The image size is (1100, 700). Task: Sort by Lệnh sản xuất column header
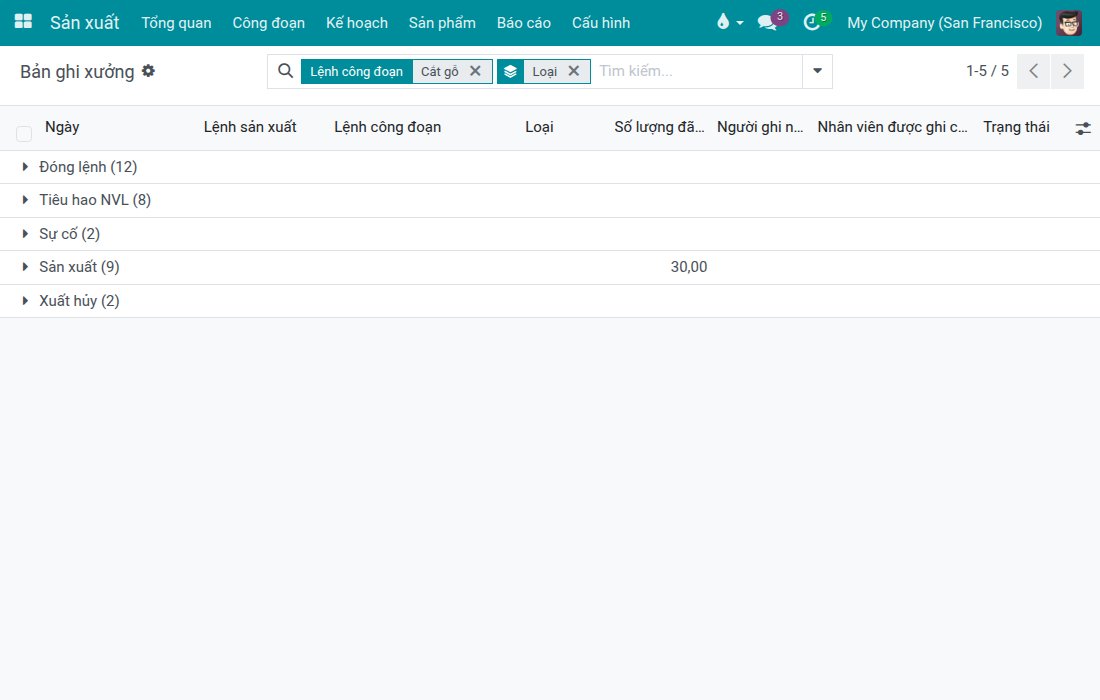coord(250,127)
